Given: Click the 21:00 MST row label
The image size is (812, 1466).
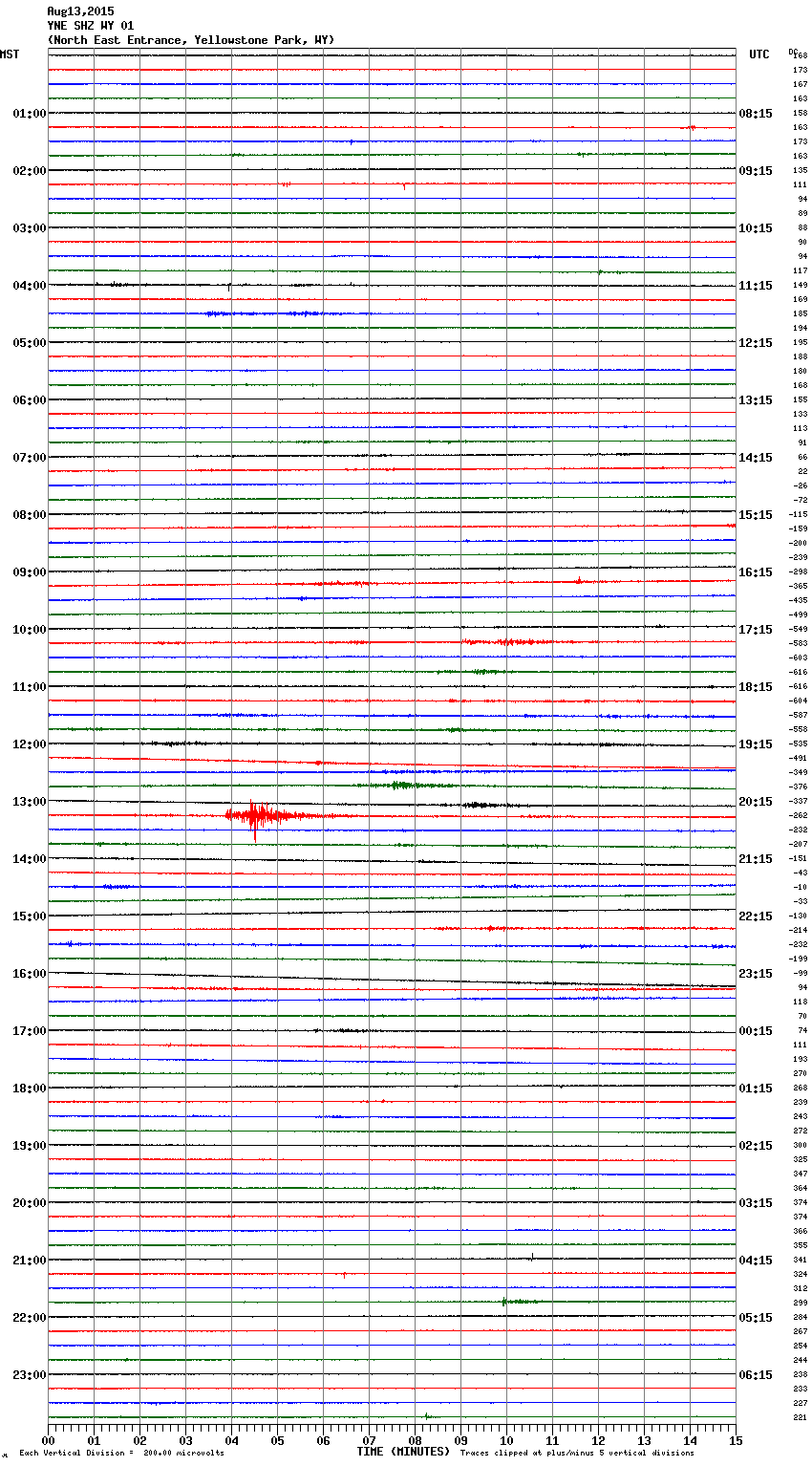Looking at the screenshot, I should pyautogui.click(x=30, y=1261).
